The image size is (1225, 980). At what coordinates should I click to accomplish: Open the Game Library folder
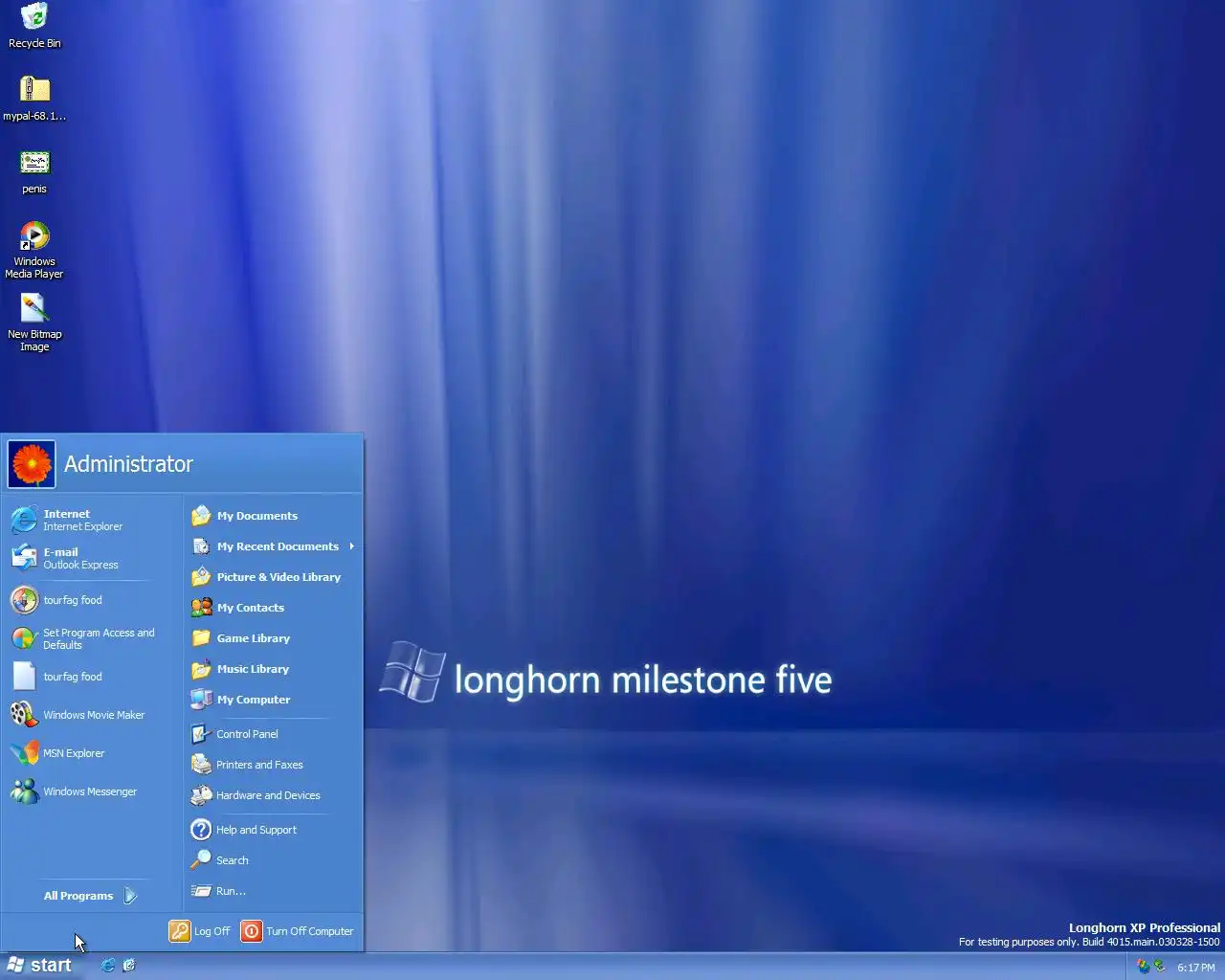pos(273,638)
